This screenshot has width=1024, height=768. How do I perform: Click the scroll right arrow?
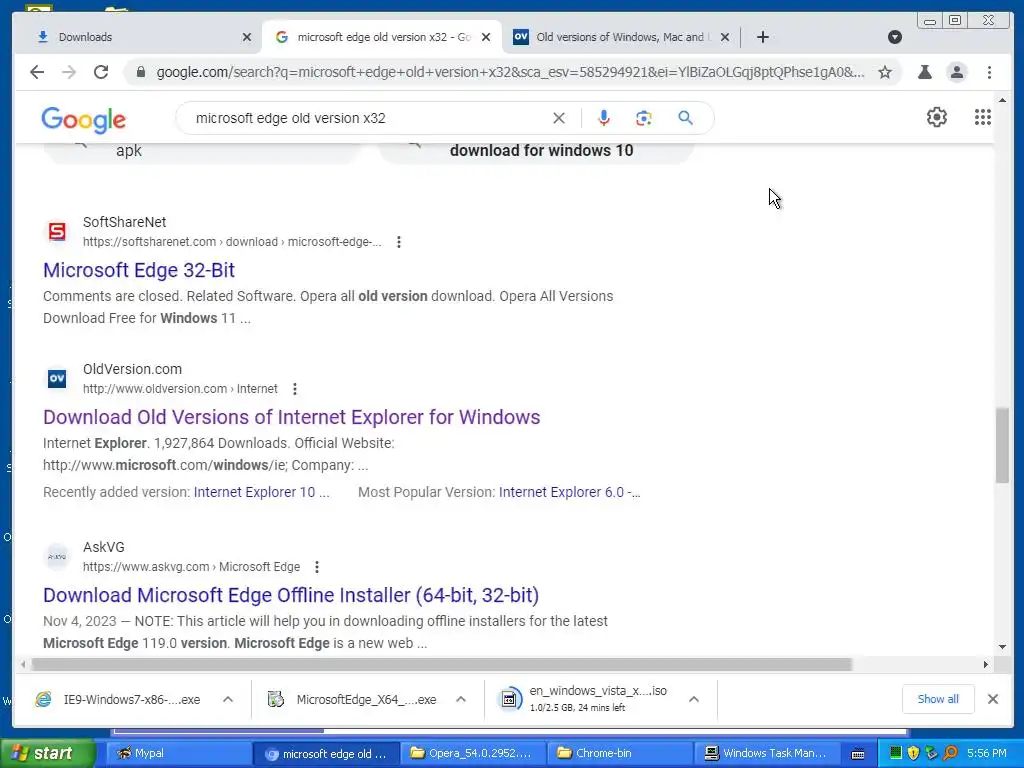(x=986, y=665)
